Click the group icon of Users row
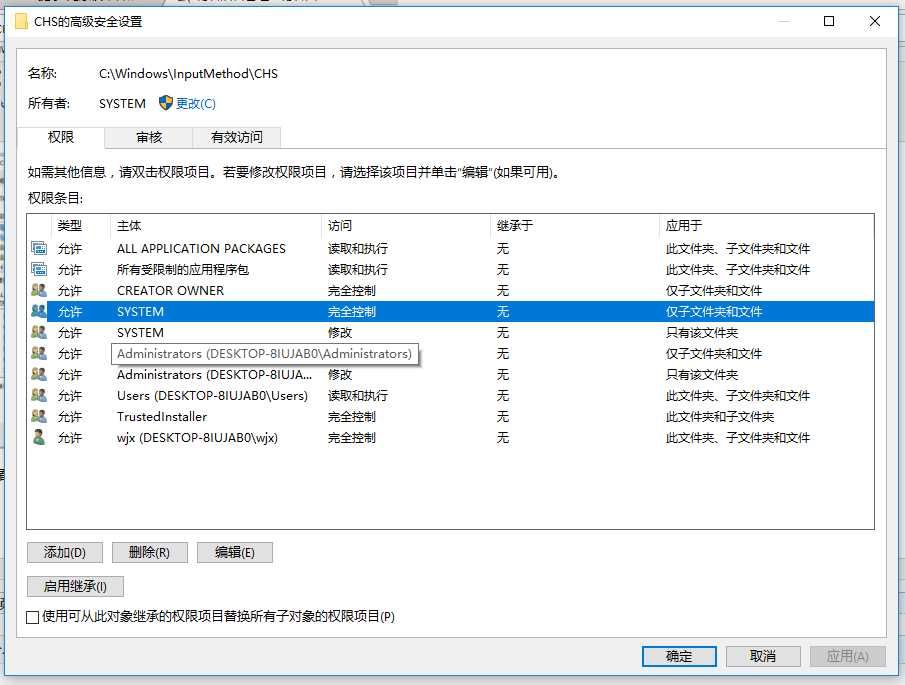905x685 pixels. 39,395
